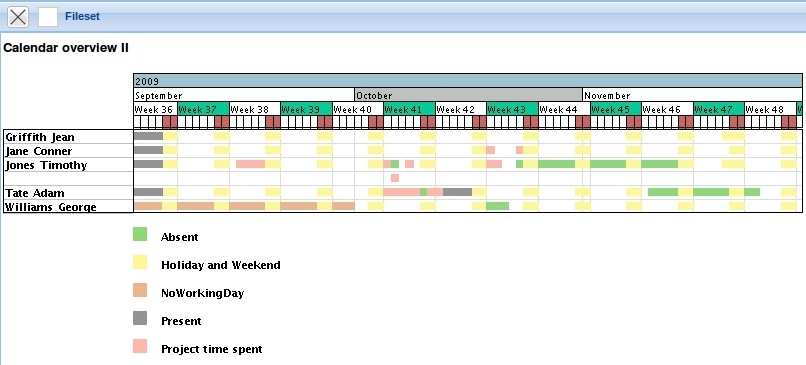Viewport: 806px width, 365px height.
Task: Click the Week 41 header cell
Action: click(409, 109)
